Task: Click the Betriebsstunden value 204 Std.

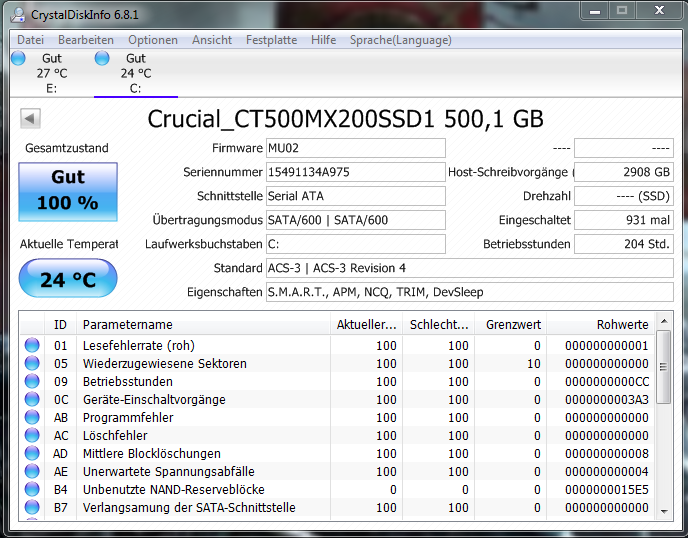Action: click(x=624, y=244)
